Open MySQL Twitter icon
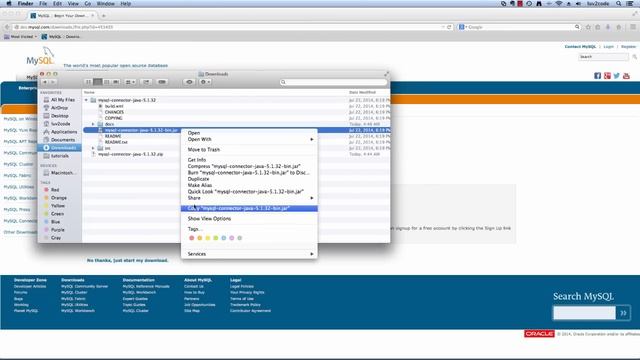640x360 pixels. click(617, 76)
